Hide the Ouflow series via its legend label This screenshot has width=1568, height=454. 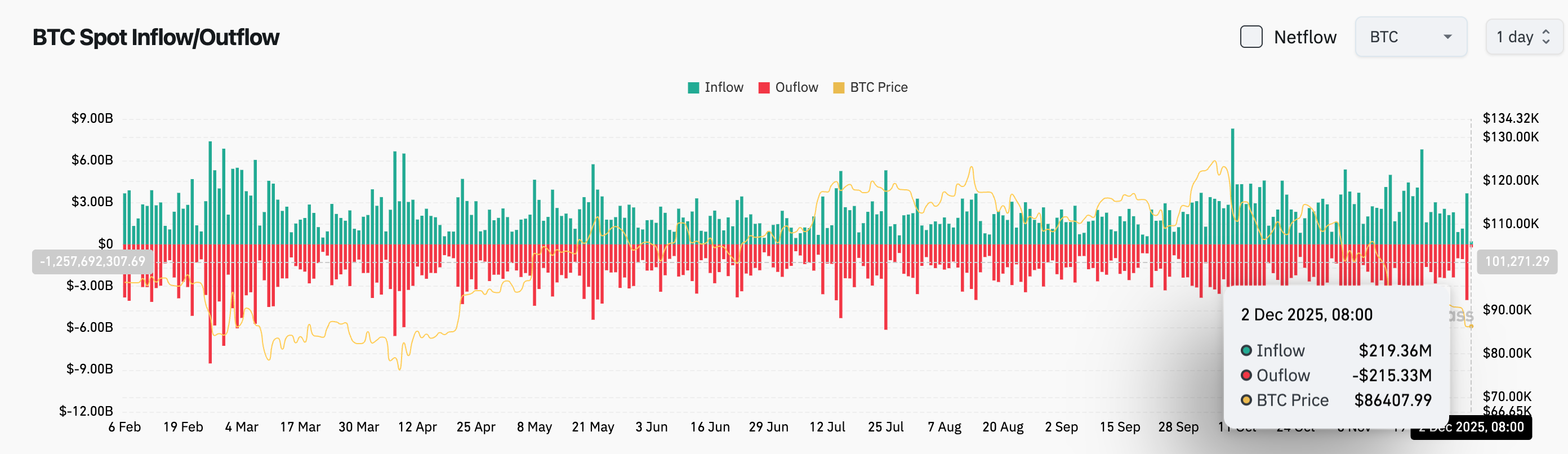tap(796, 87)
